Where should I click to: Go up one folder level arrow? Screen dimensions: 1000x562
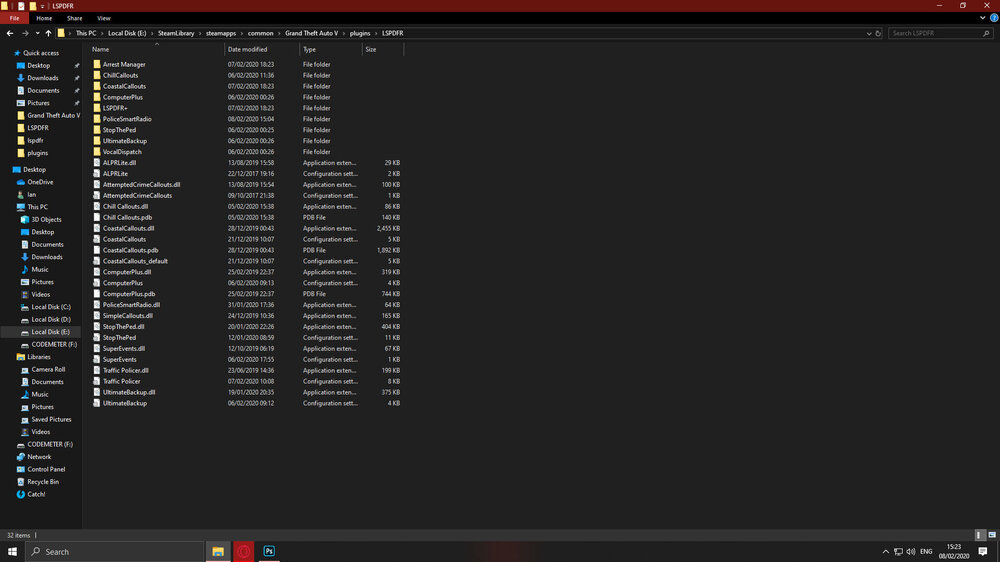(x=48, y=33)
